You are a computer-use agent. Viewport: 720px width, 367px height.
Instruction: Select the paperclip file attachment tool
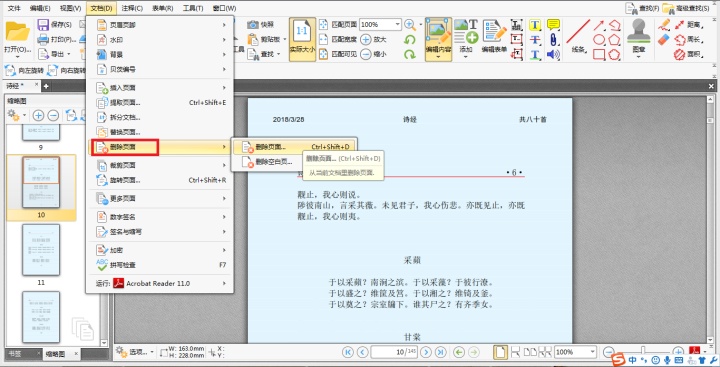click(553, 40)
